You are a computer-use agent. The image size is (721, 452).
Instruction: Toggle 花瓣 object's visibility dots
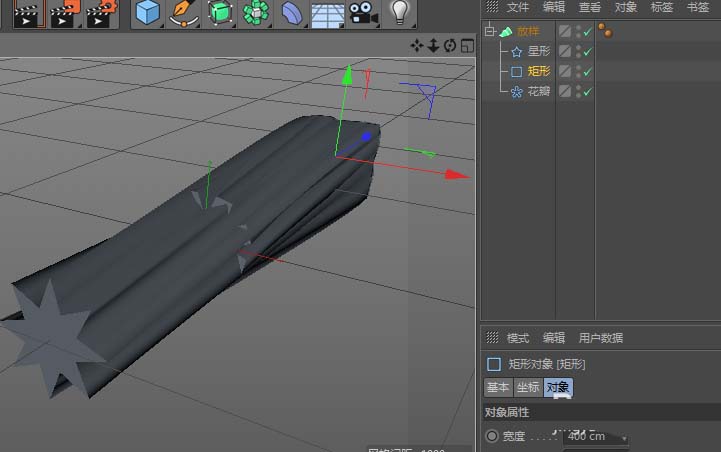click(x=578, y=92)
